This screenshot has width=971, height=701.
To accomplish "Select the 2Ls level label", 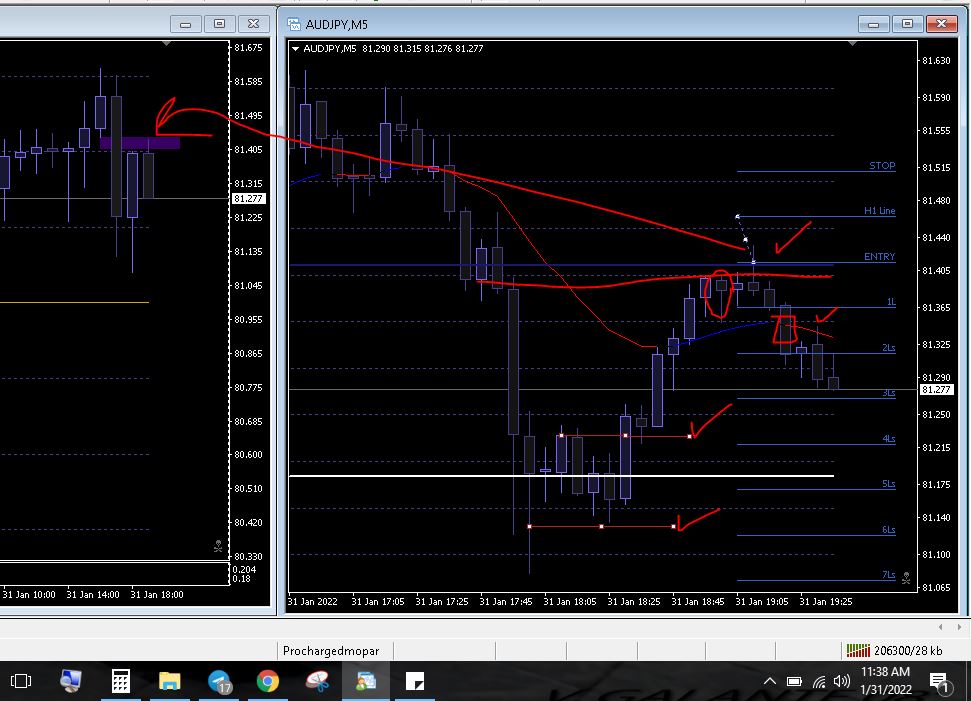I will (x=889, y=347).
